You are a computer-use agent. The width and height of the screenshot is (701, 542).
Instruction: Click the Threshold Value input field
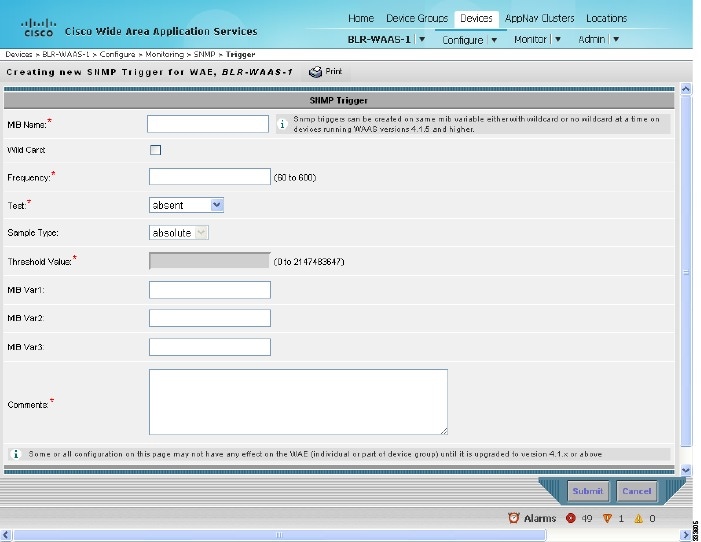pos(210,261)
